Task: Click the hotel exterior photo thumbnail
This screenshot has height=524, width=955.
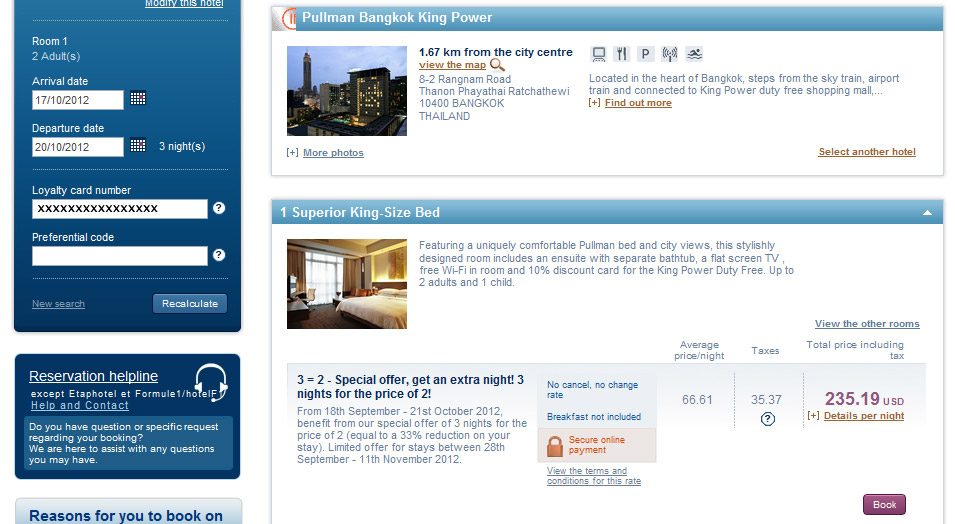Action: pos(347,91)
